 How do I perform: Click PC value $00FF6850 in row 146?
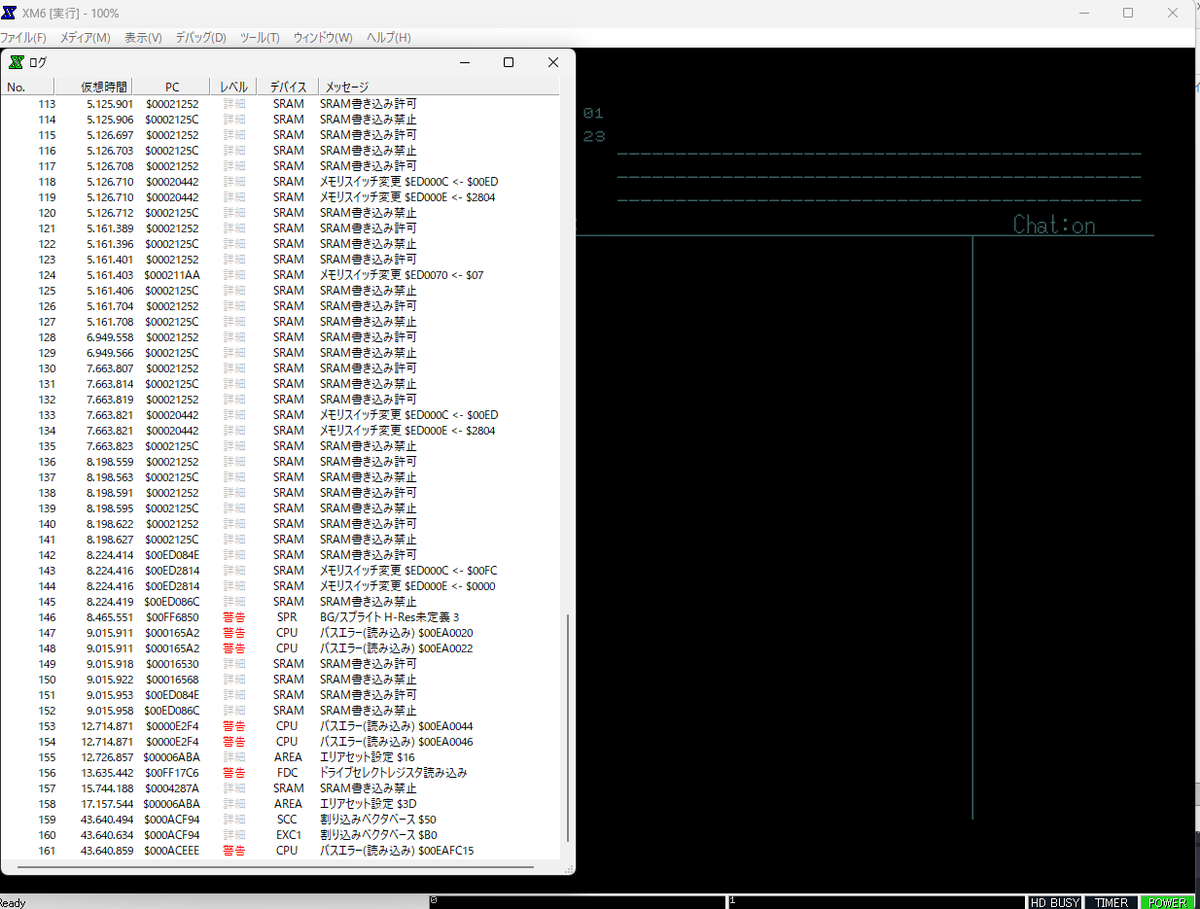point(172,617)
